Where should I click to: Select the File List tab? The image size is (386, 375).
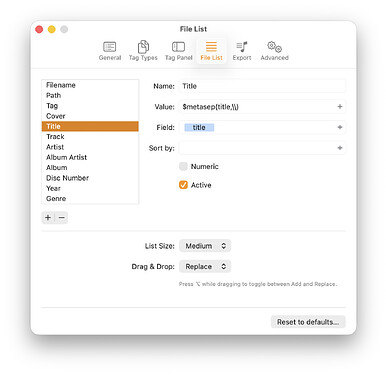[x=211, y=51]
